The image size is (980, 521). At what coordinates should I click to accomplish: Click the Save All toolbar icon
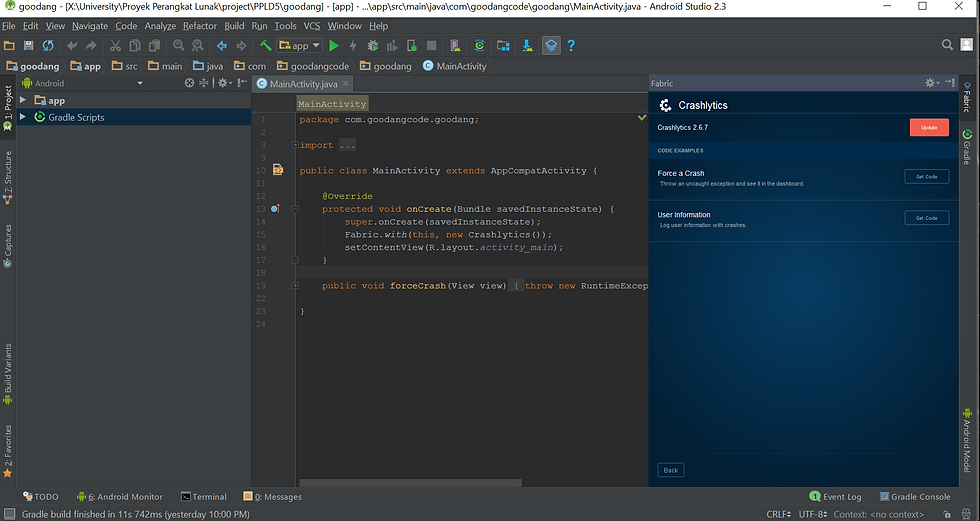[x=28, y=46]
